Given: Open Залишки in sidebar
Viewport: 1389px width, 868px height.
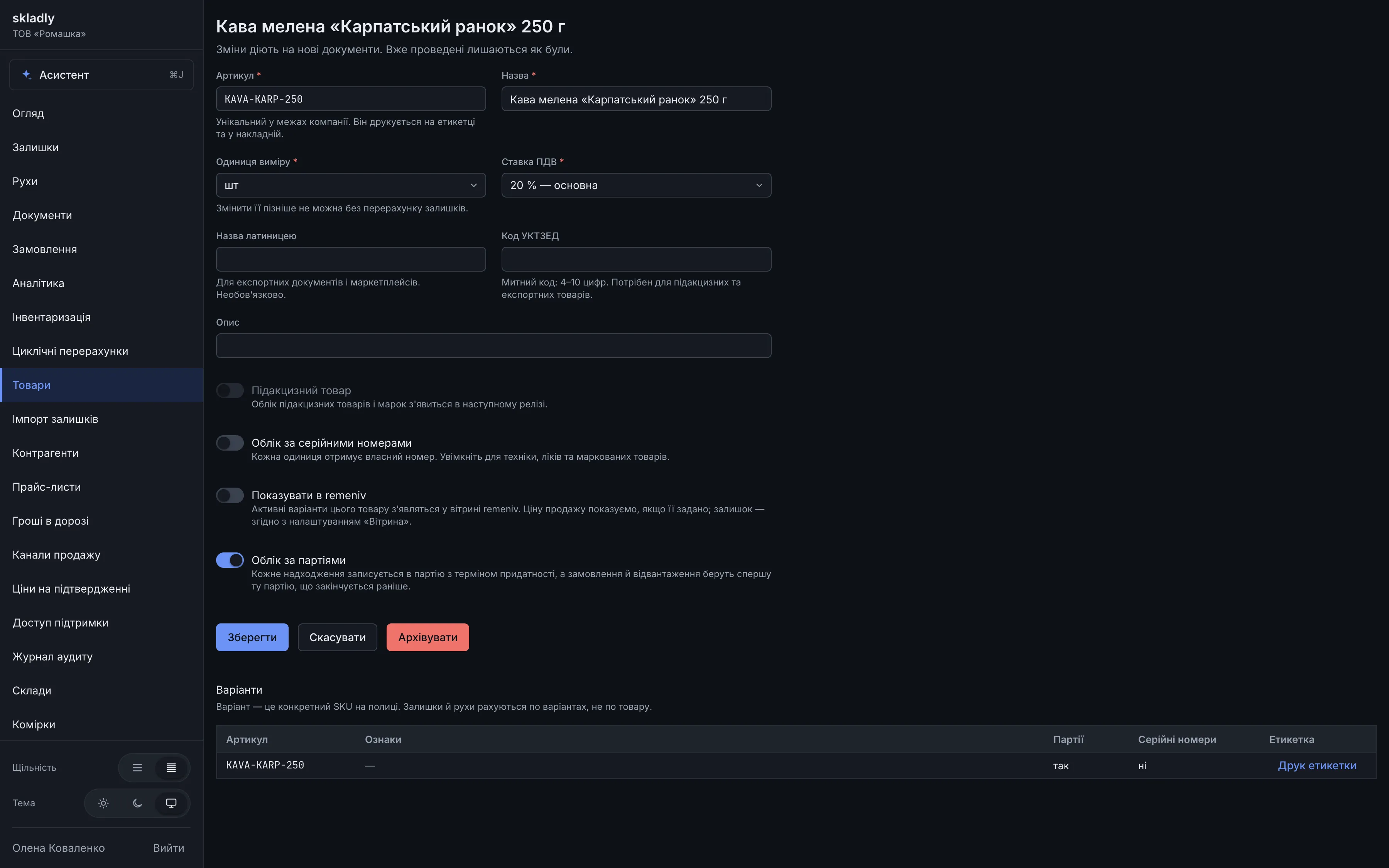Looking at the screenshot, I should [x=101, y=147].
